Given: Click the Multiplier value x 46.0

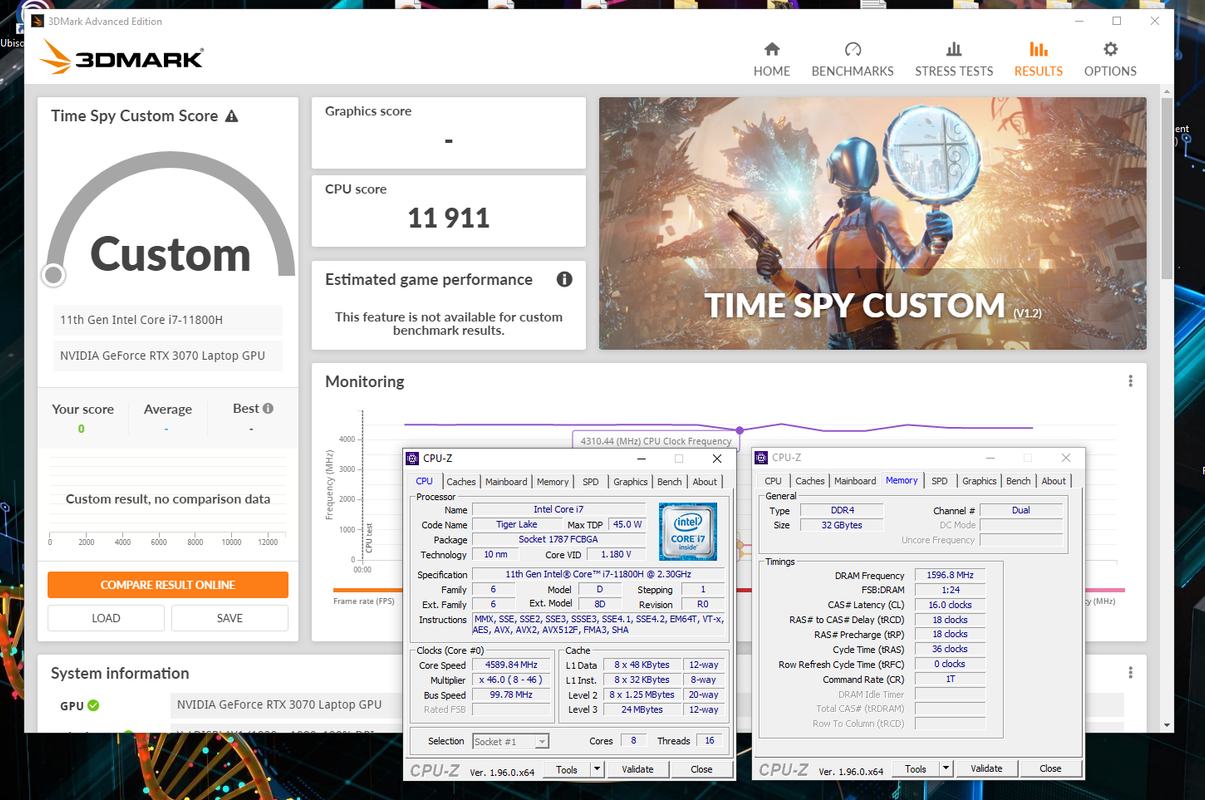Looking at the screenshot, I should tap(509, 680).
